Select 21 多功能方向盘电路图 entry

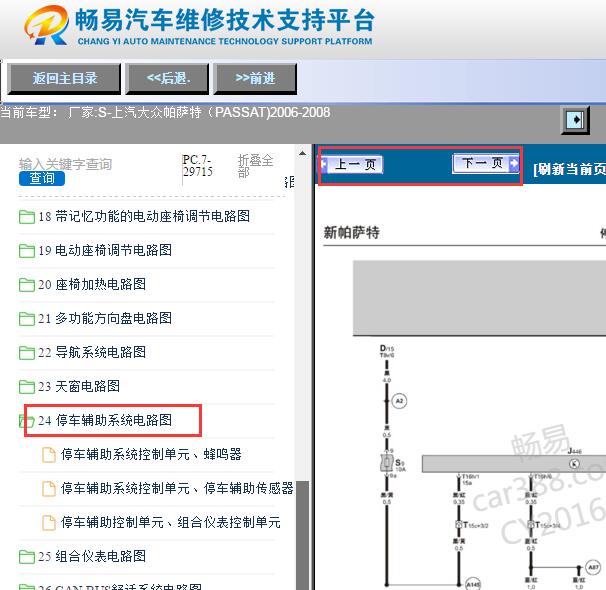(105, 318)
